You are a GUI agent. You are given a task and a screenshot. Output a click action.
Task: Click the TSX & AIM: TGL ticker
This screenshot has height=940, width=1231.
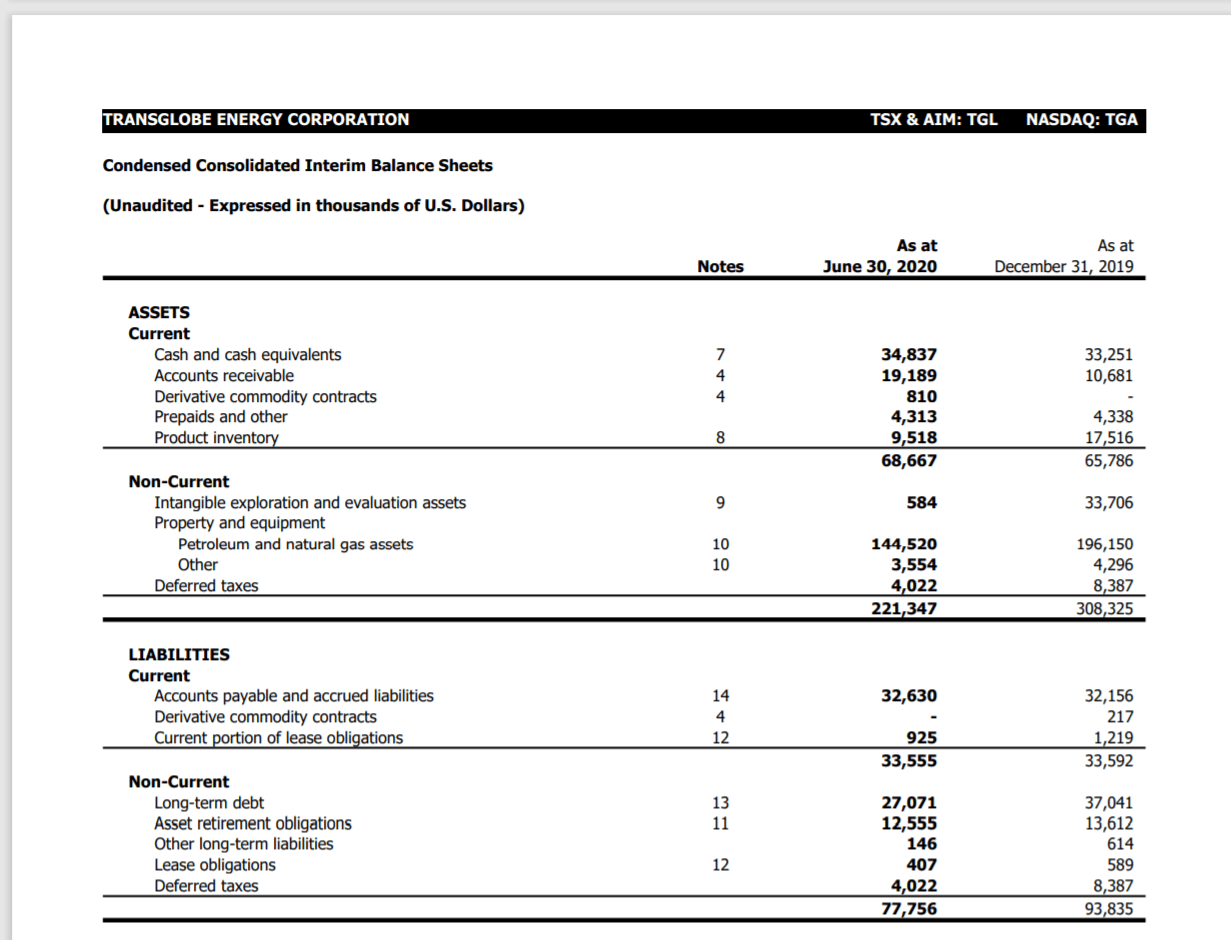934,120
